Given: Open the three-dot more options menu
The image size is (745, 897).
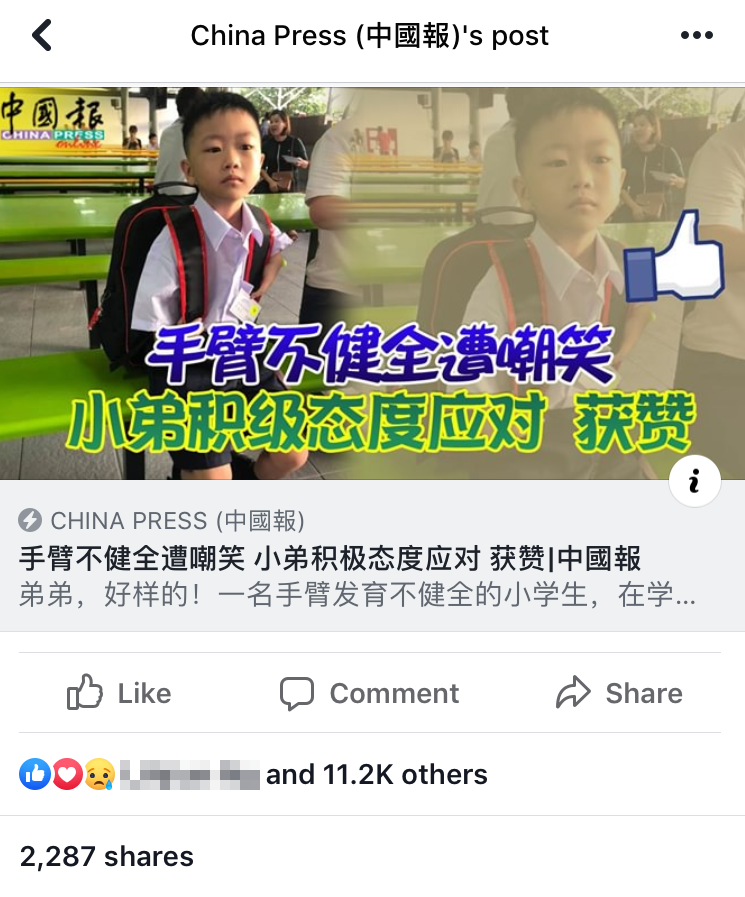Looking at the screenshot, I should 696,35.
